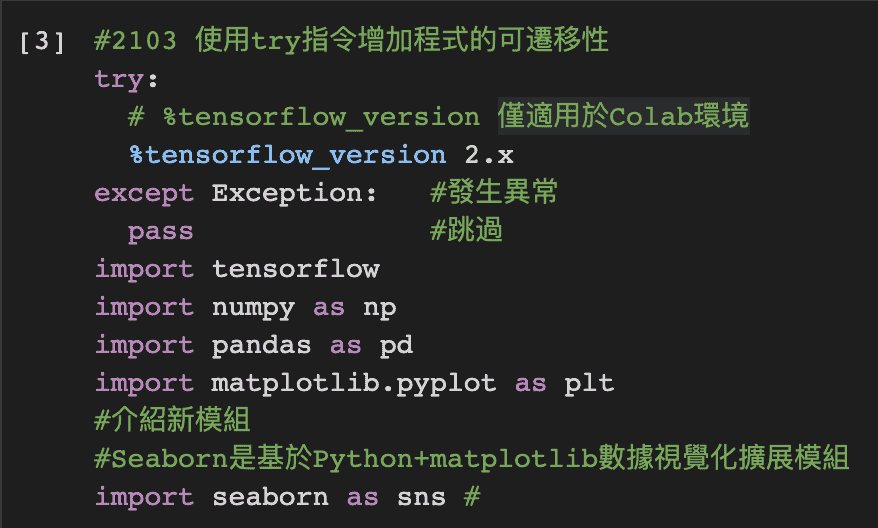Viewport: 878px width, 528px height.
Task: Click the tensorflow module name
Action: [x=296, y=269]
